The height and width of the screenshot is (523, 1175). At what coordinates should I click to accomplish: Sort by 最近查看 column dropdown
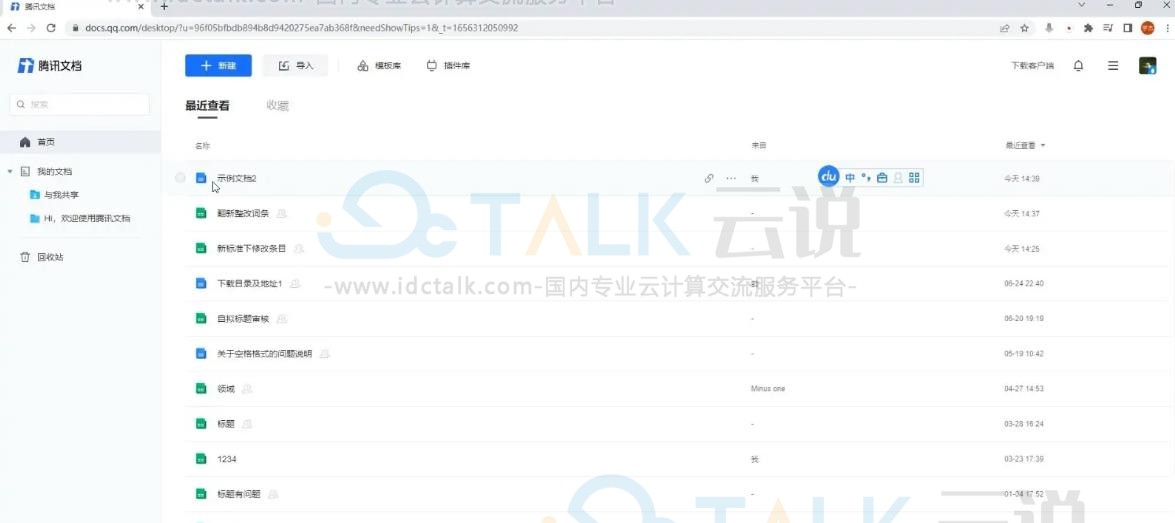(1025, 145)
